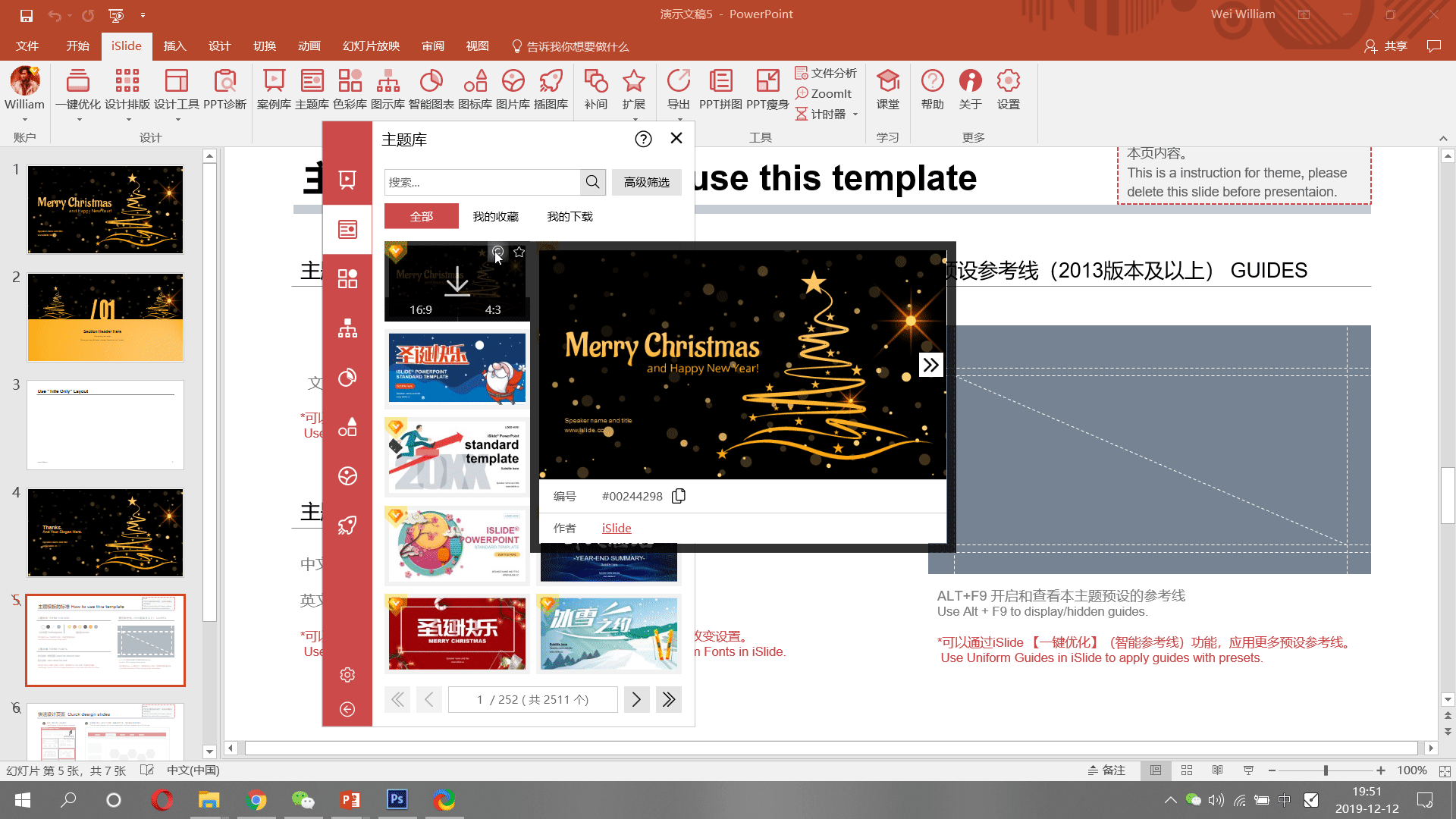Image resolution: width=1456 pixels, height=819 pixels.
Task: Switch to the 我的收藏 tab
Action: [x=495, y=216]
